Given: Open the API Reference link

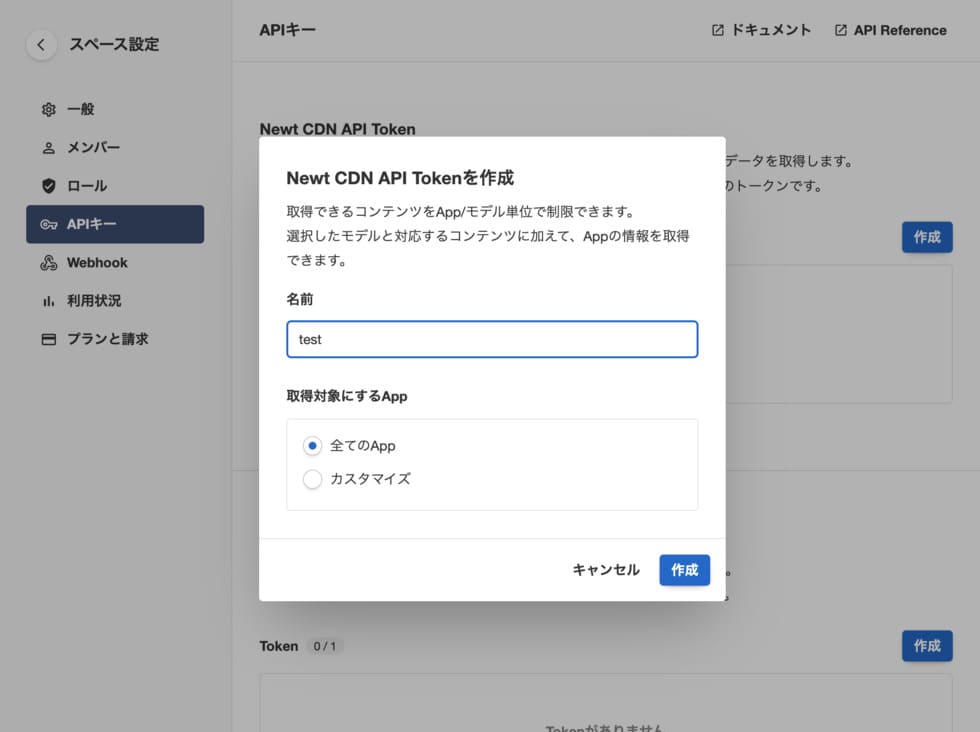Looking at the screenshot, I should 891,30.
